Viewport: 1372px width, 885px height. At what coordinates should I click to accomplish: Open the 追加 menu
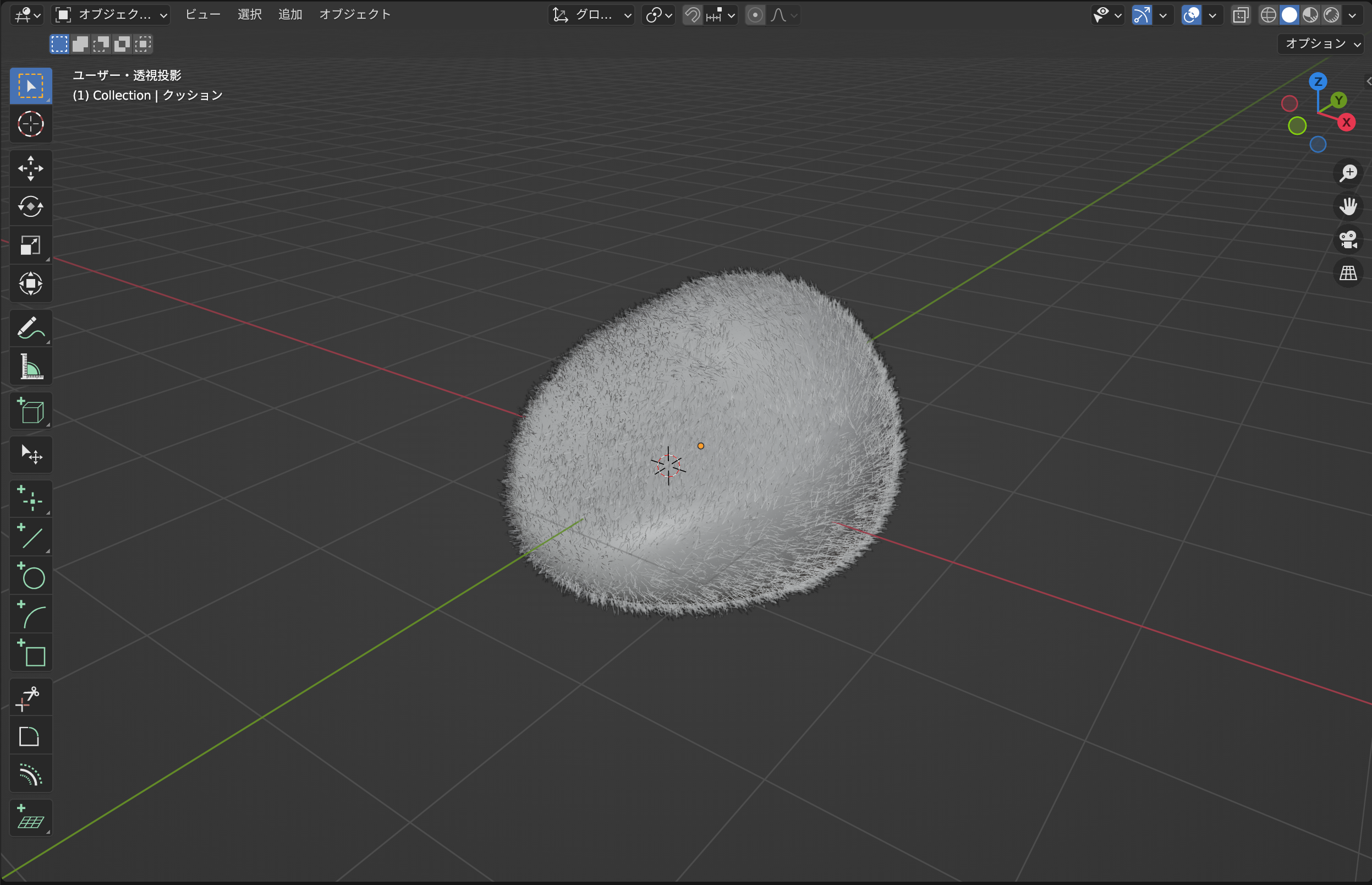click(290, 14)
